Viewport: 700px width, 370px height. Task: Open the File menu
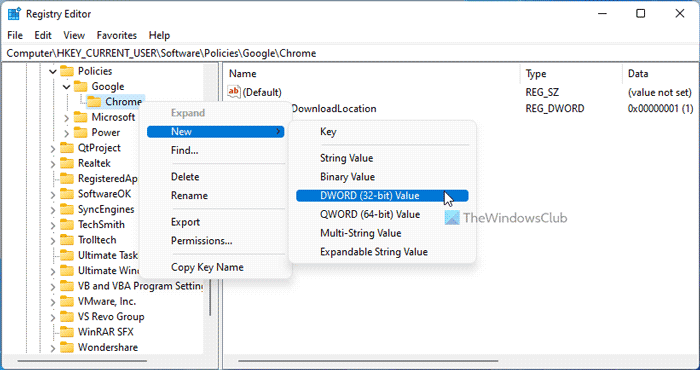click(15, 35)
